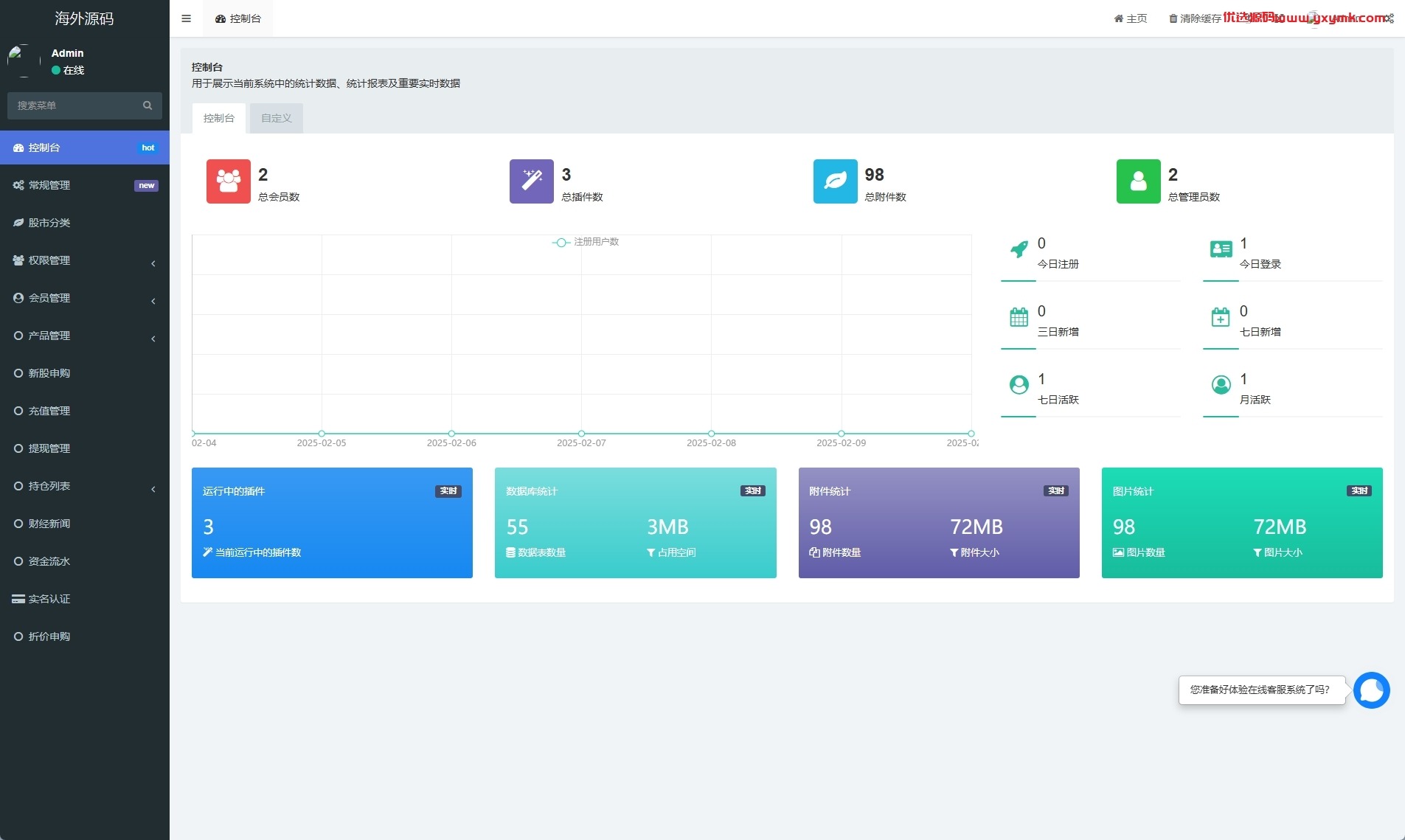1405x840 pixels.
Task: Expand the 会员管理 submenu arrow
Action: (x=153, y=301)
